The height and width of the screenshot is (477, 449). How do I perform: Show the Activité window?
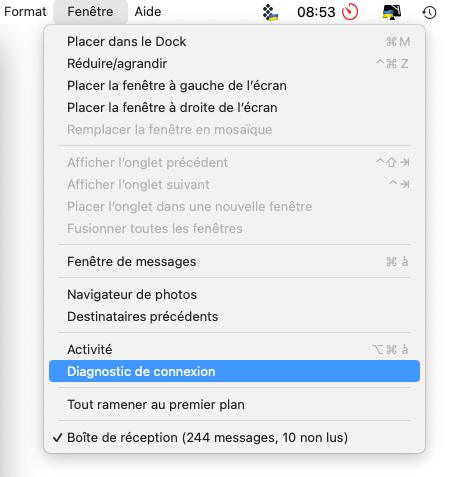234,350
